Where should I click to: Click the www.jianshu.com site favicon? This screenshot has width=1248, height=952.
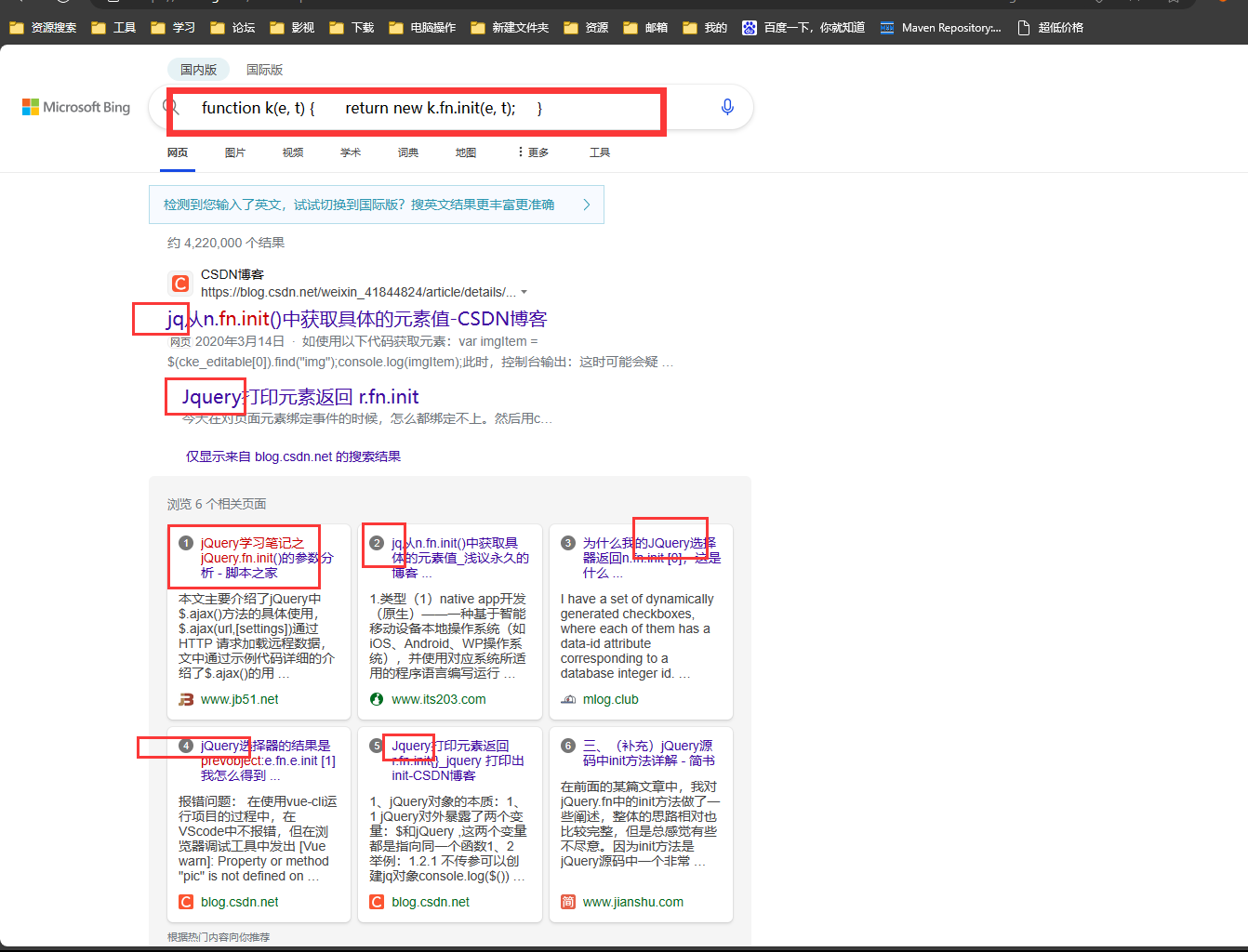click(568, 902)
